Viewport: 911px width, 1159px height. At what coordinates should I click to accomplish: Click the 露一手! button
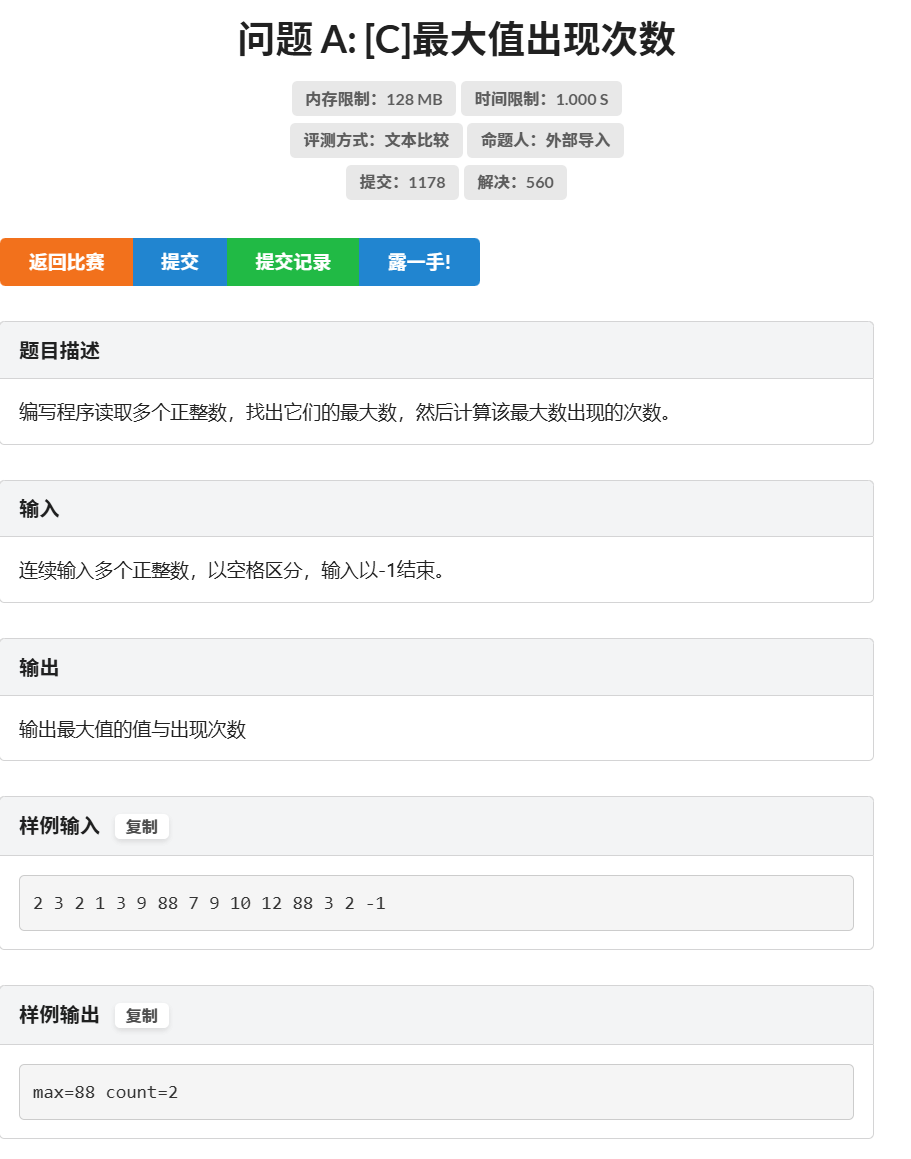[x=419, y=262]
